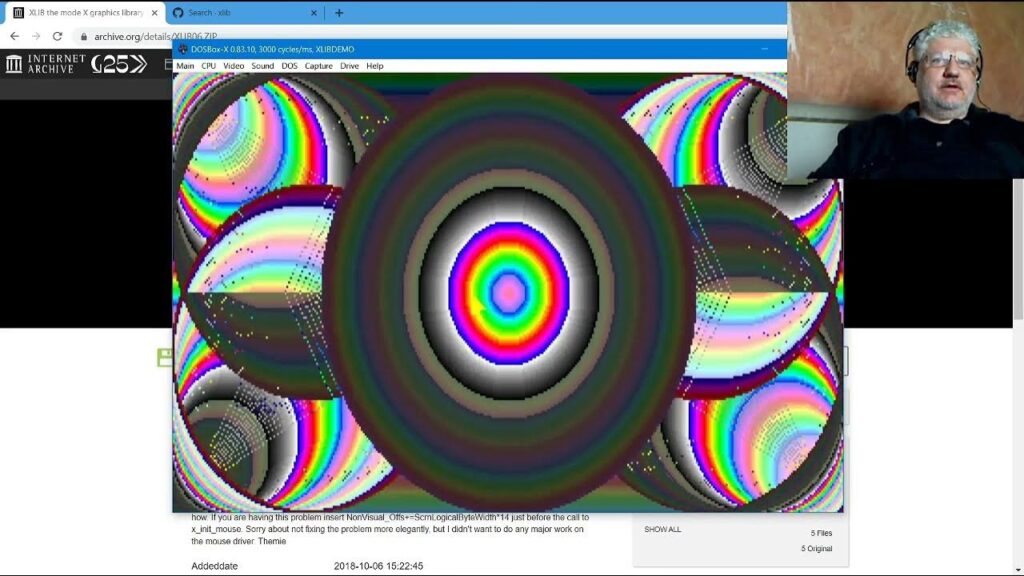Image resolution: width=1024 pixels, height=576 pixels.
Task: Open a new browser tab
Action: 339,13
